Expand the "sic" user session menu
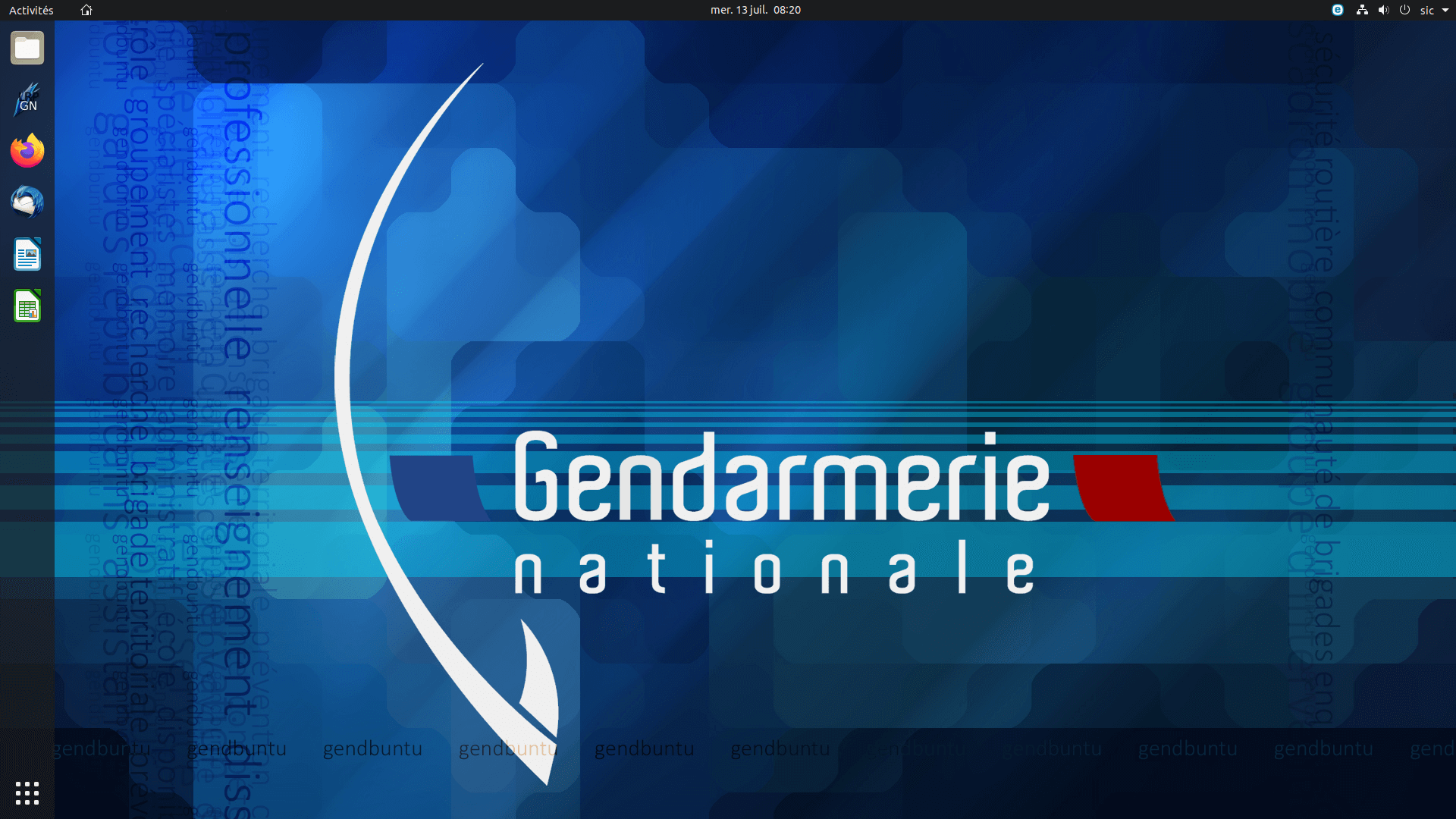The width and height of the screenshot is (1456, 819). tap(1429, 10)
